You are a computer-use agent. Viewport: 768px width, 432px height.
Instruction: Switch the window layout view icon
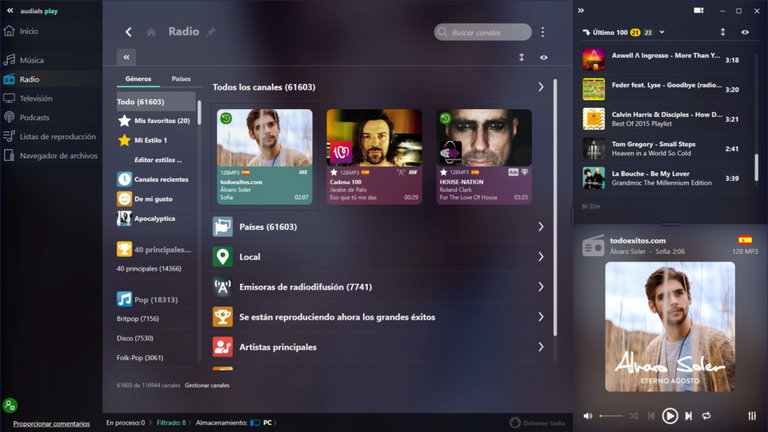pyautogui.click(x=699, y=10)
